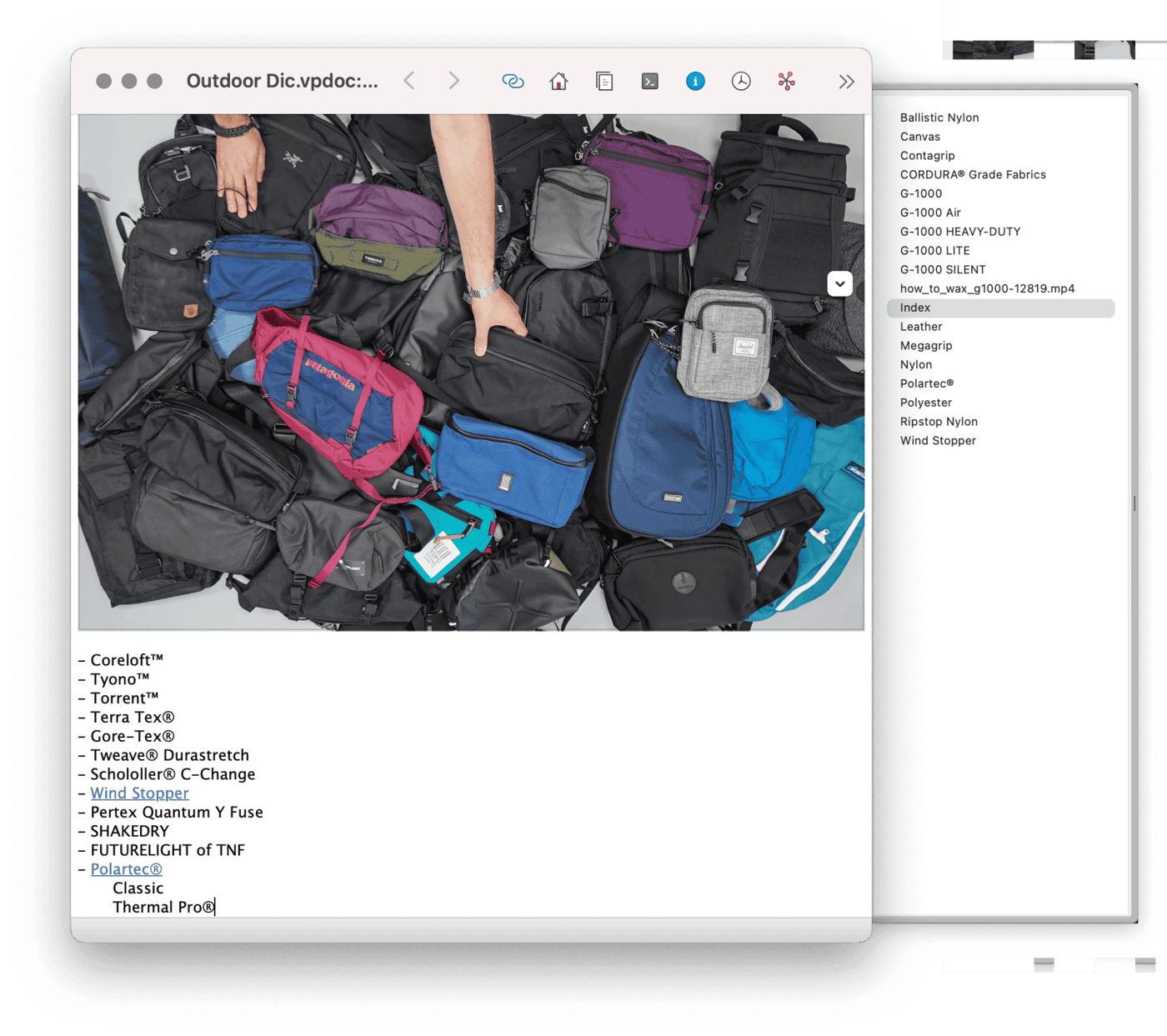This screenshot has height=1036, width=1167.
Task: Follow the Polartec® link in text
Action: tap(126, 869)
